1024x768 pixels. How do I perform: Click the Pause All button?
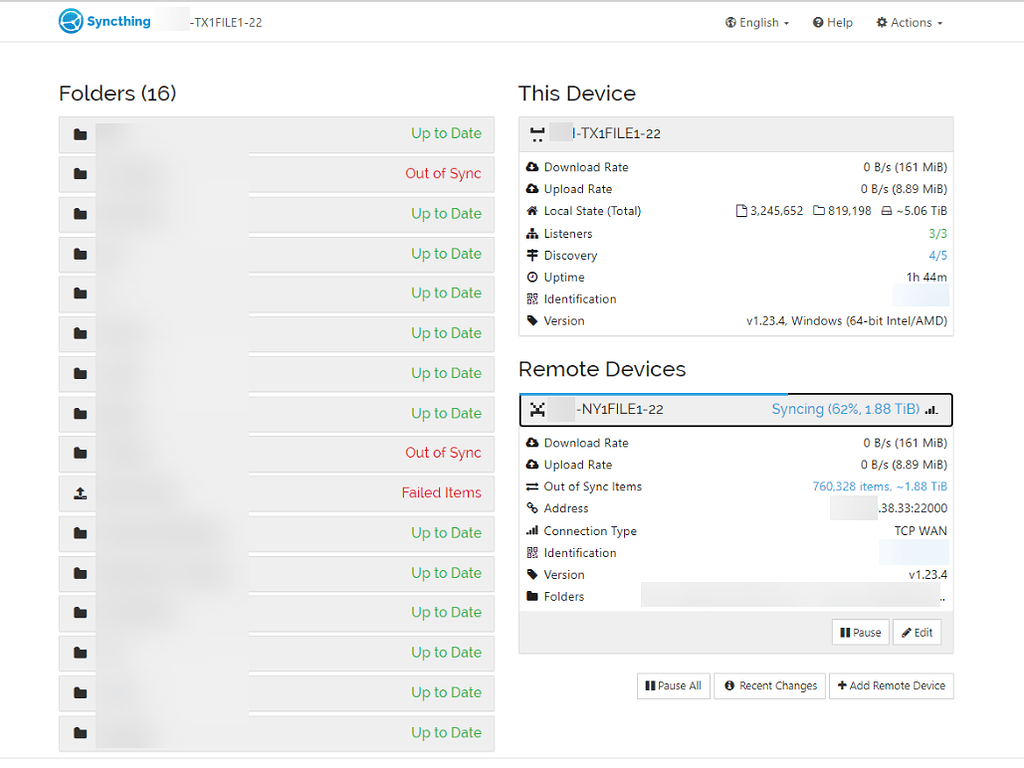tap(673, 686)
